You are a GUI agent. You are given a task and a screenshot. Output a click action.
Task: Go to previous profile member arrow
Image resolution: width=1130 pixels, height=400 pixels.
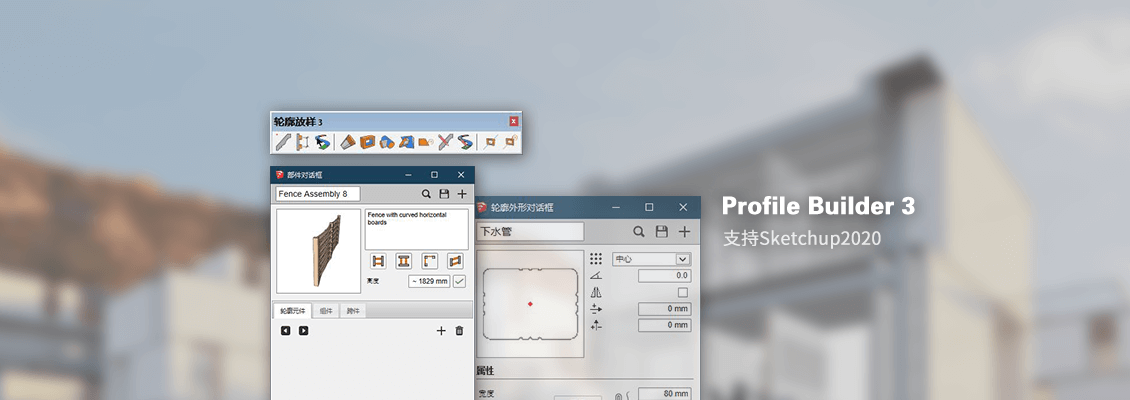285,330
